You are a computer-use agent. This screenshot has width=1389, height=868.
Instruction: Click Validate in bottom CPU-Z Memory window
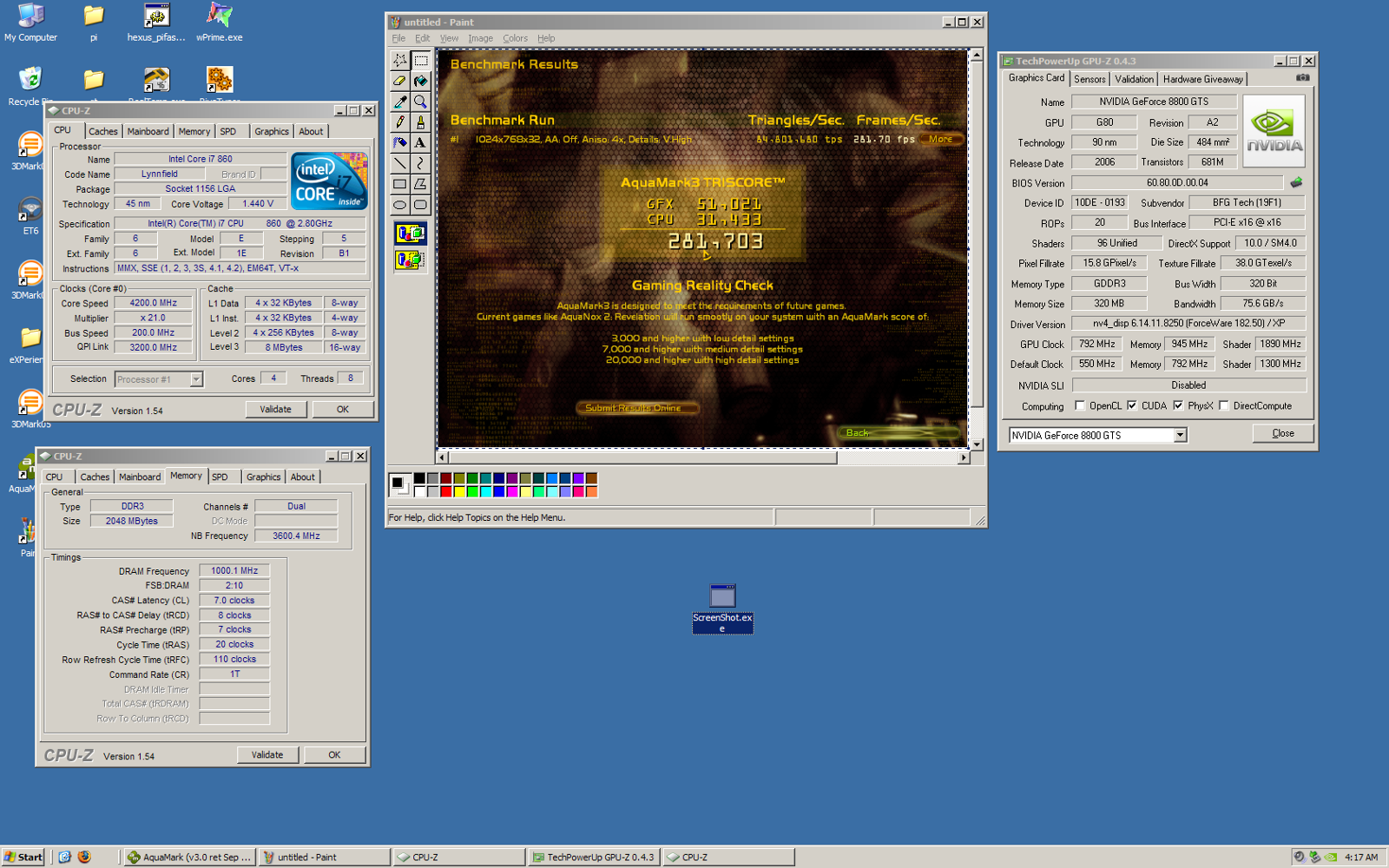[x=267, y=754]
